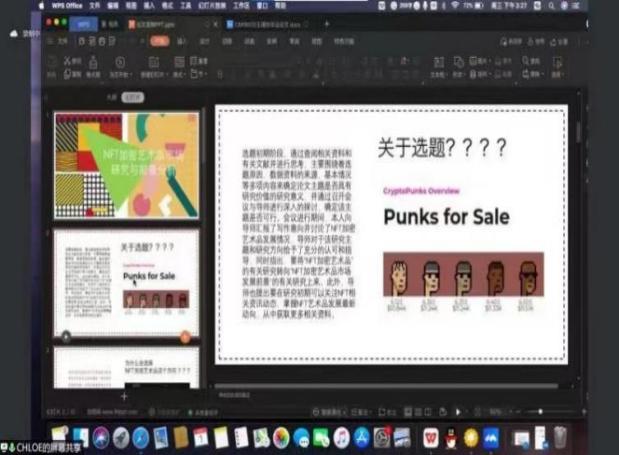Click the Spotlight search icon in menu bar
The image size is (619, 455).
[x=551, y=6]
